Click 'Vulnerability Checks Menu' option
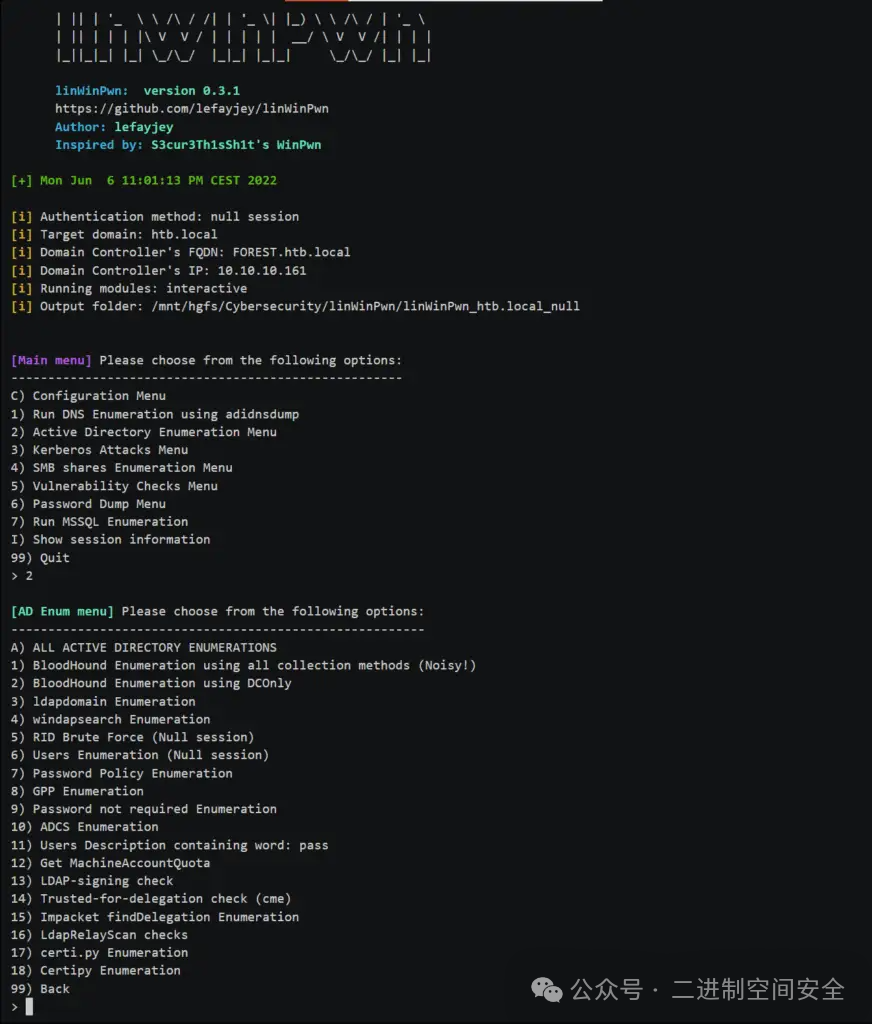Screen dimensions: 872x1024 click(x=114, y=486)
